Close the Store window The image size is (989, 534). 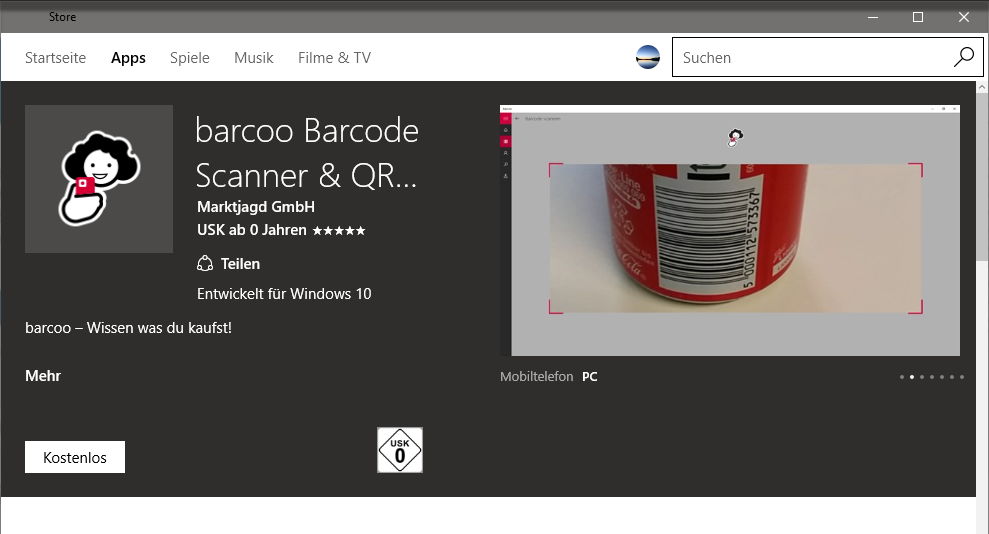tap(964, 17)
